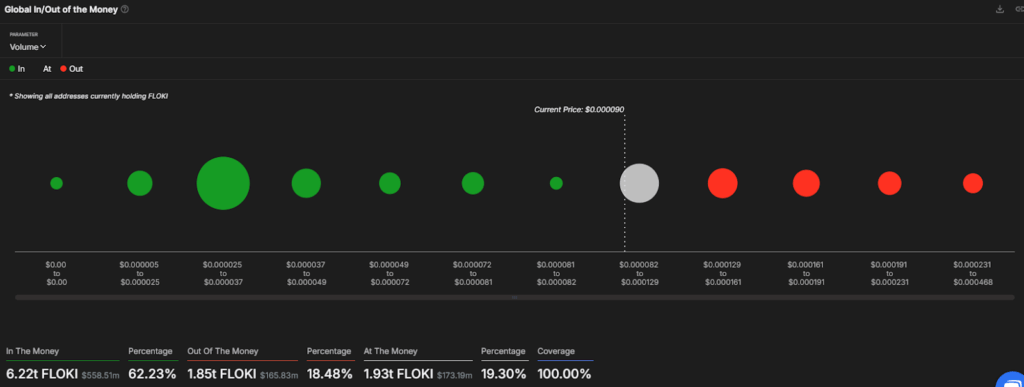Click the $0.000231 to $0.000468 axis label
1024x387 pixels.
click(x=973, y=273)
